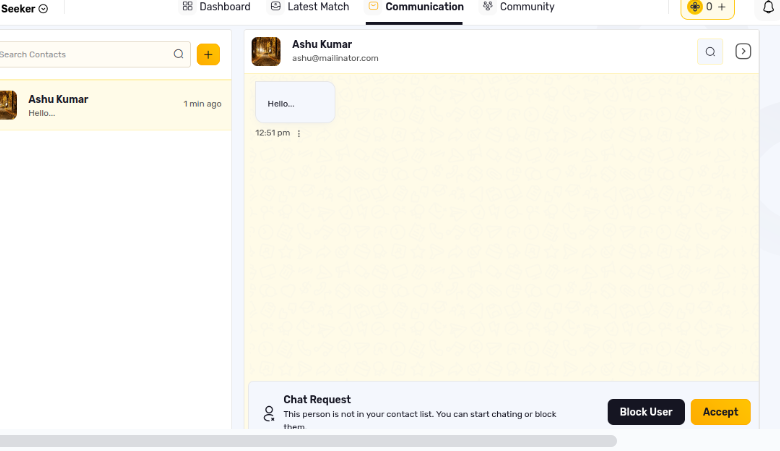Viewport: 780px width, 451px height.
Task: Click the 12:51 pm message time
Action: pyautogui.click(x=273, y=133)
